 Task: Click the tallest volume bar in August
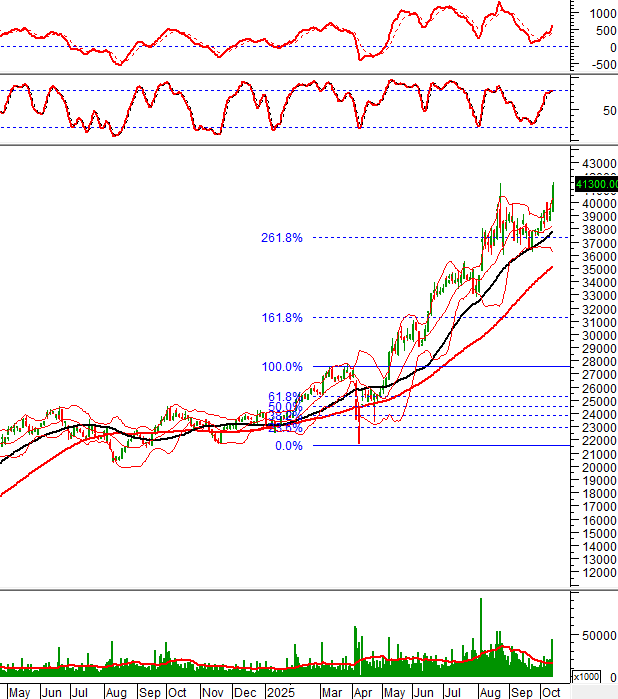[x=481, y=630]
